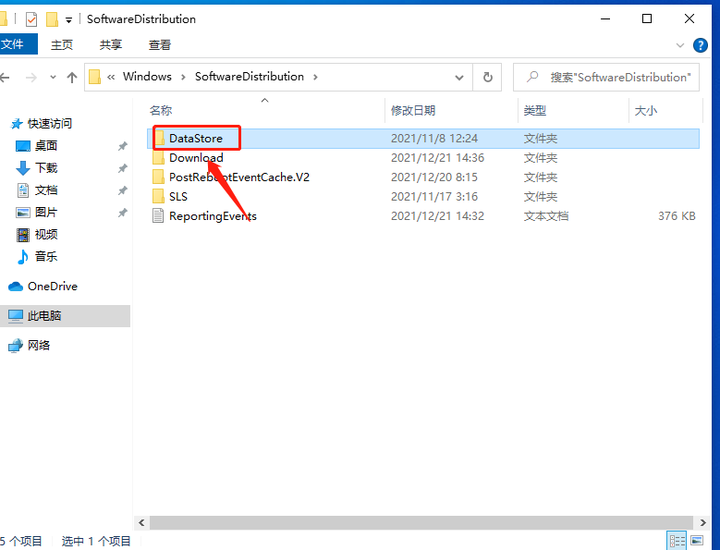Switch to details view icon in status bar
The width and height of the screenshot is (720, 550).
[677, 540]
